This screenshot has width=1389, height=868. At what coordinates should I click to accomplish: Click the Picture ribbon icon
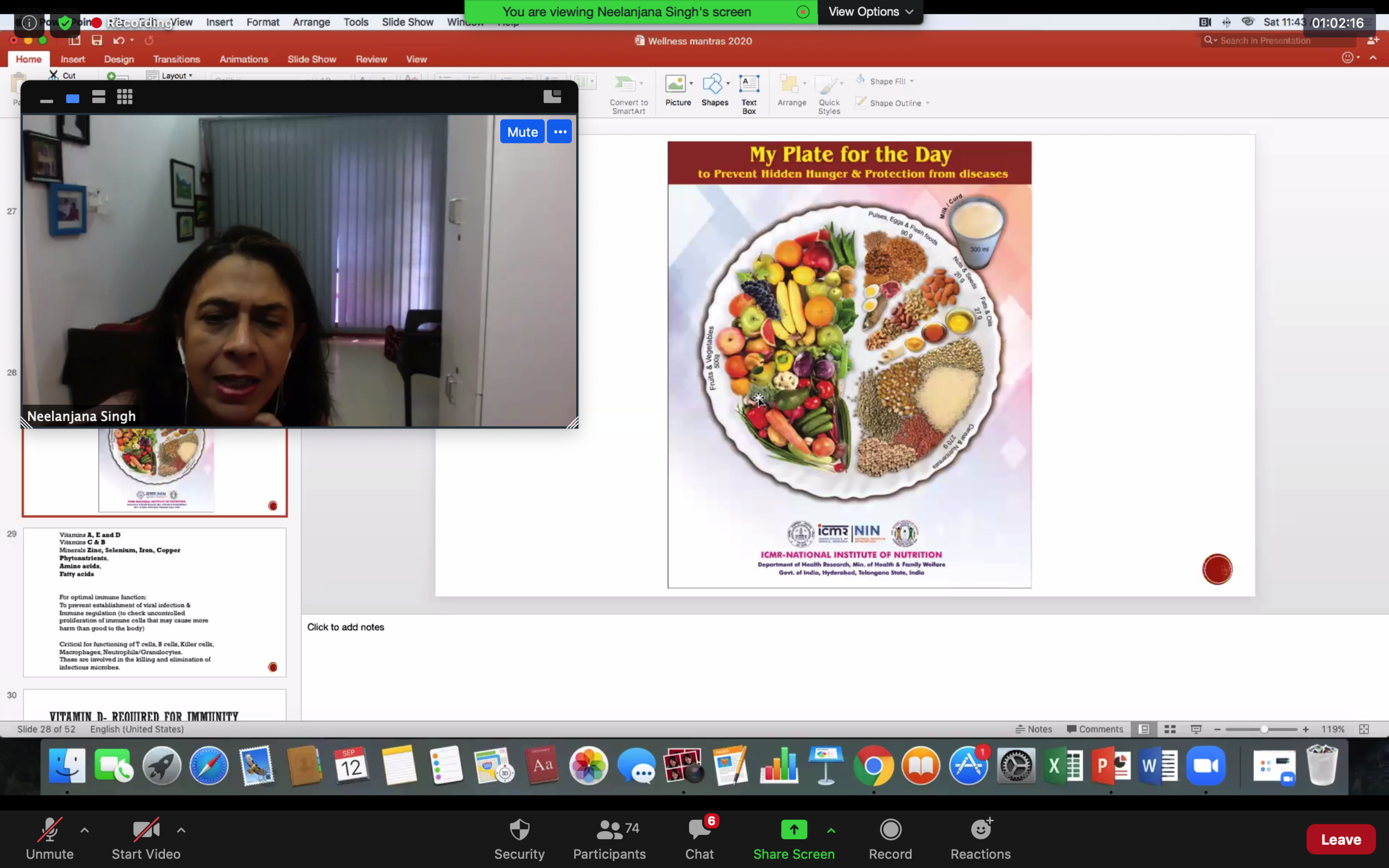click(678, 90)
